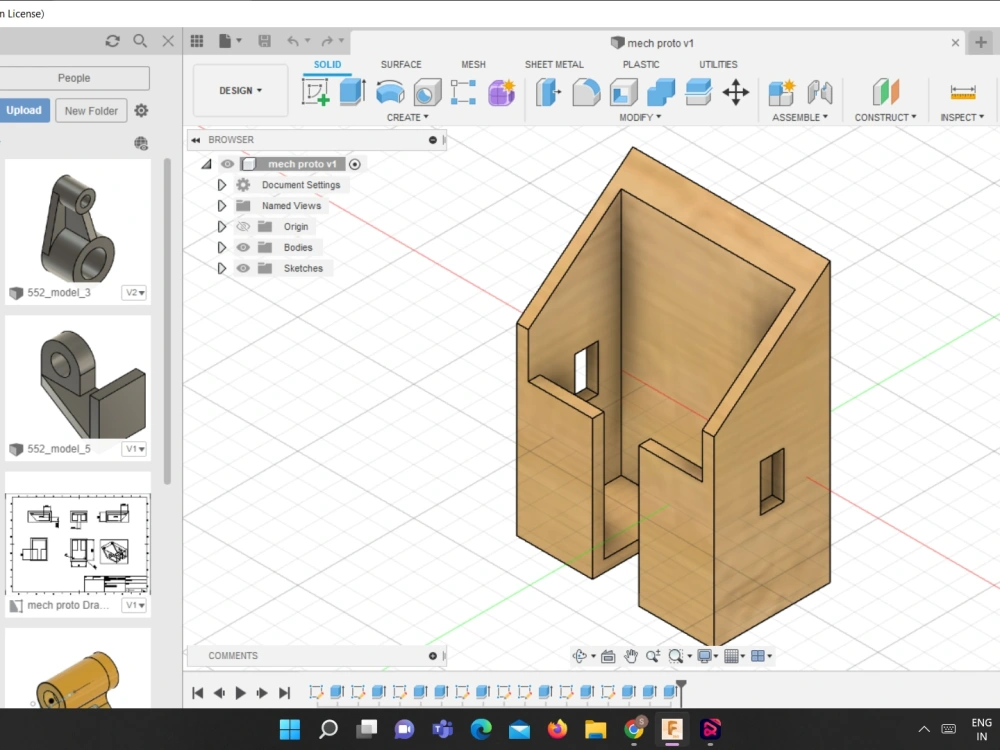Viewport: 1000px width, 750px height.
Task: Open 552_model_5 thumbnail
Action: (x=78, y=379)
